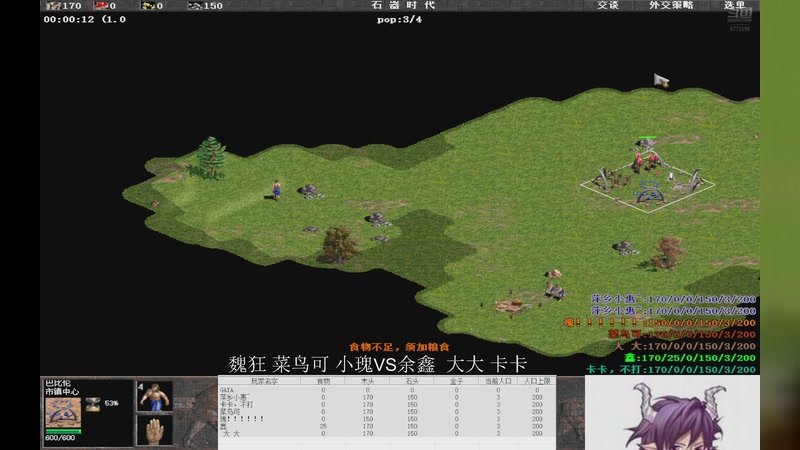The image size is (800, 450).
Task: Click the 石头 column header
Action: coord(412,381)
